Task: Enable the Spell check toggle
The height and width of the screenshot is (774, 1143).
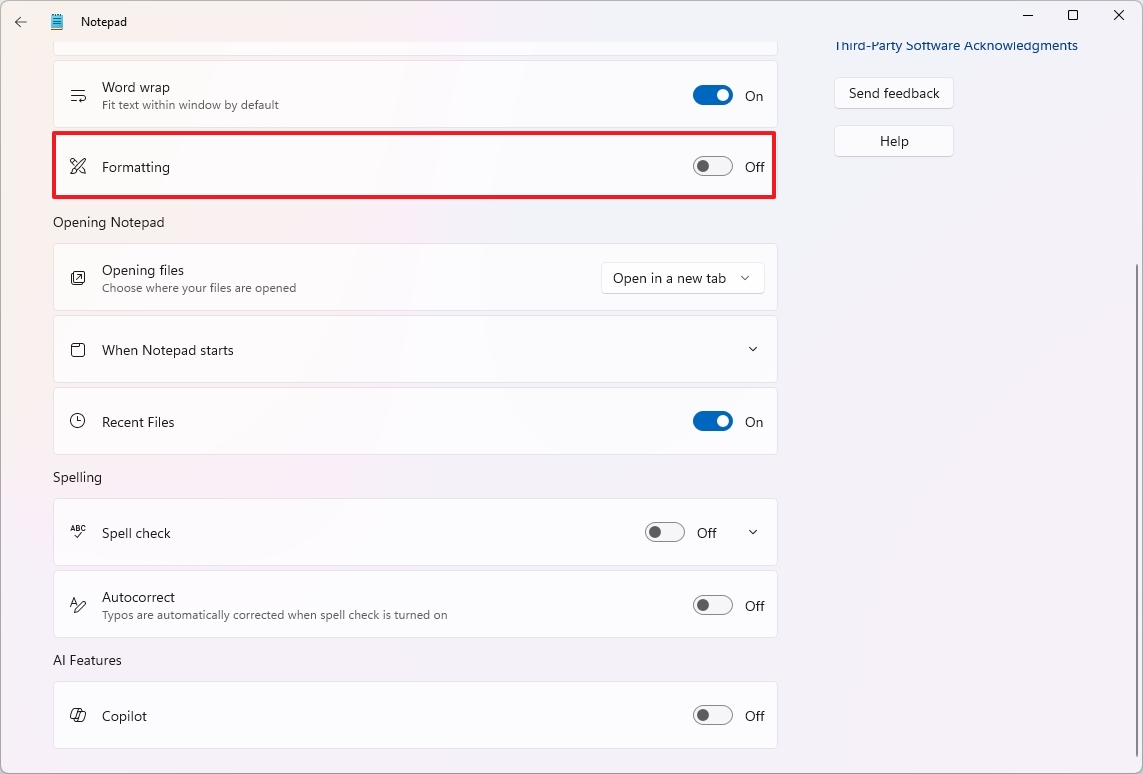Action: click(x=664, y=532)
